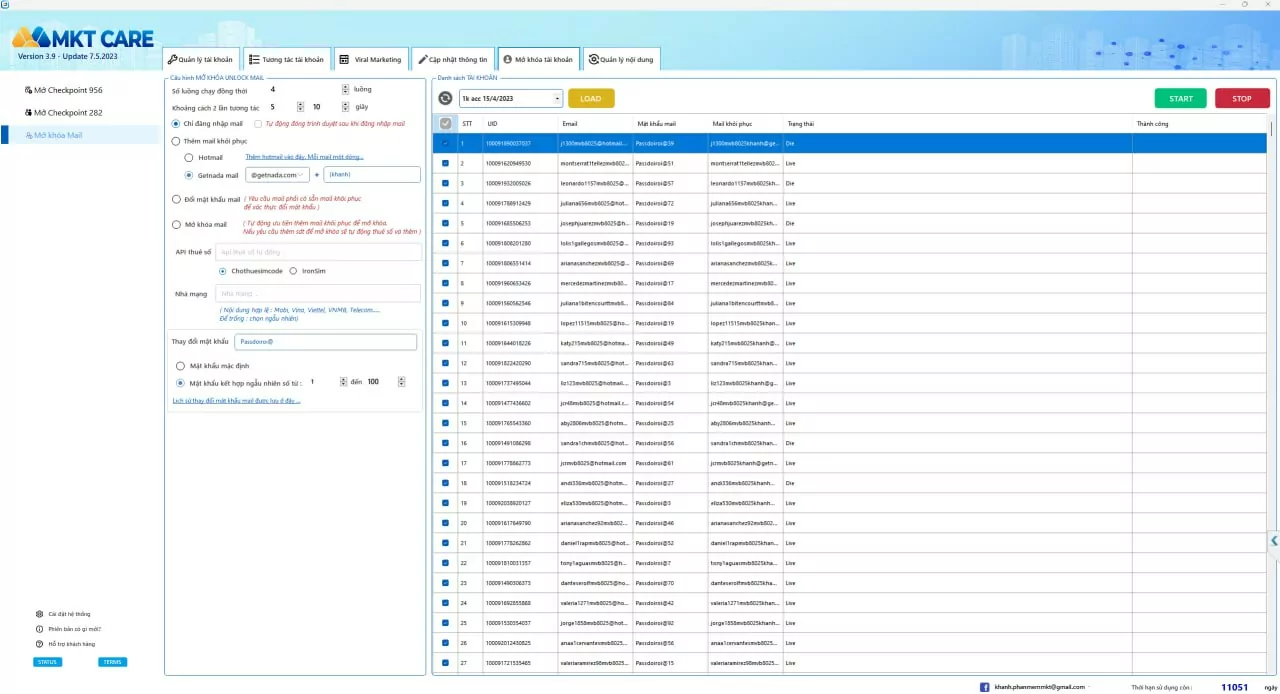
Task: Open the Quản lý nội dung tab
Action: point(621,60)
